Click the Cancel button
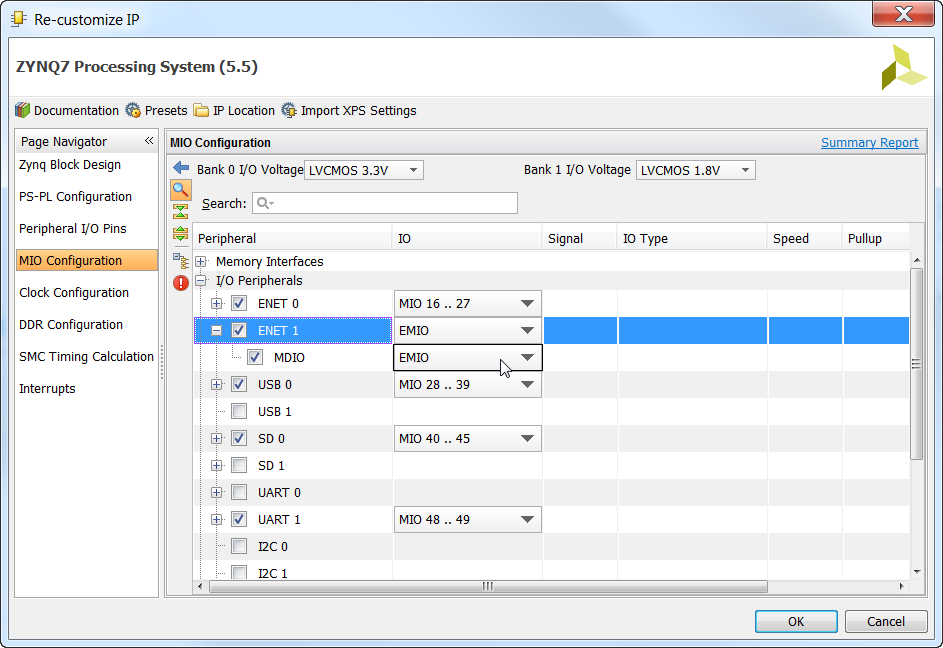The width and height of the screenshot is (943, 648). 886,622
